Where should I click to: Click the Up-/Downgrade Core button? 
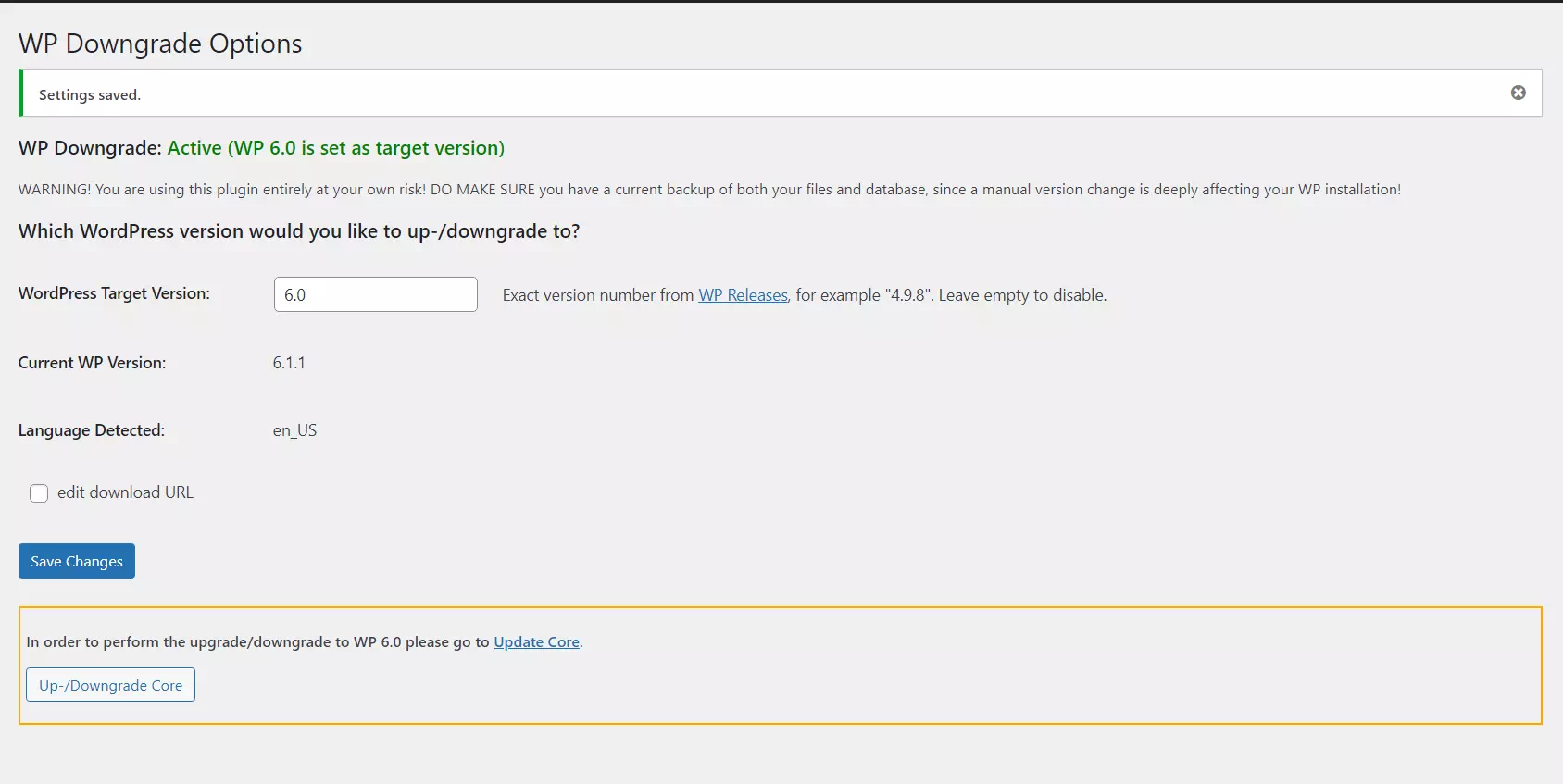(x=110, y=685)
